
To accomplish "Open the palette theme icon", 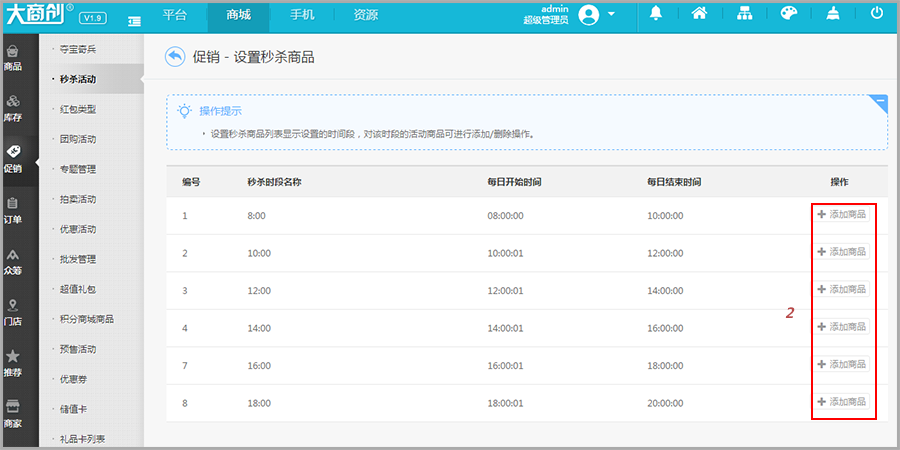I will pos(790,14).
